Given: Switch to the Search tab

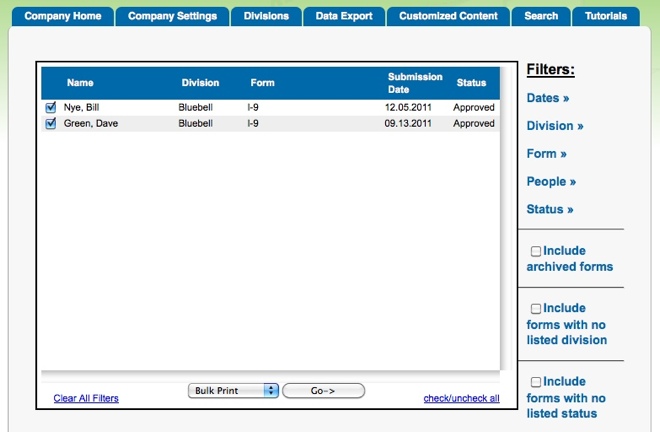Looking at the screenshot, I should [541, 16].
